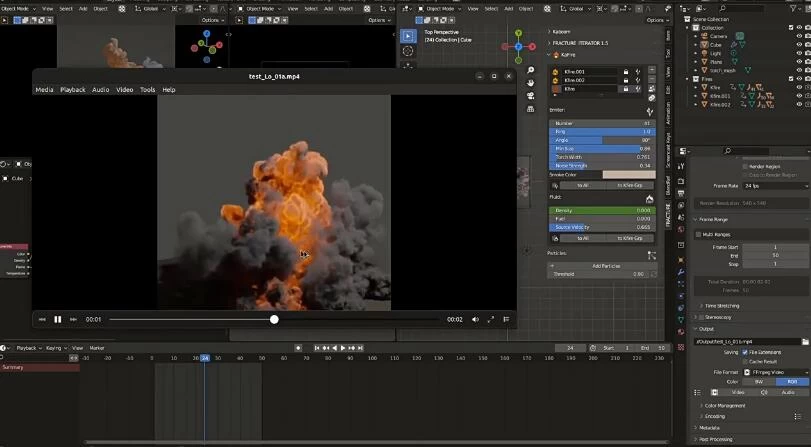Toggle the File Extensions checkbox

pyautogui.click(x=743, y=351)
